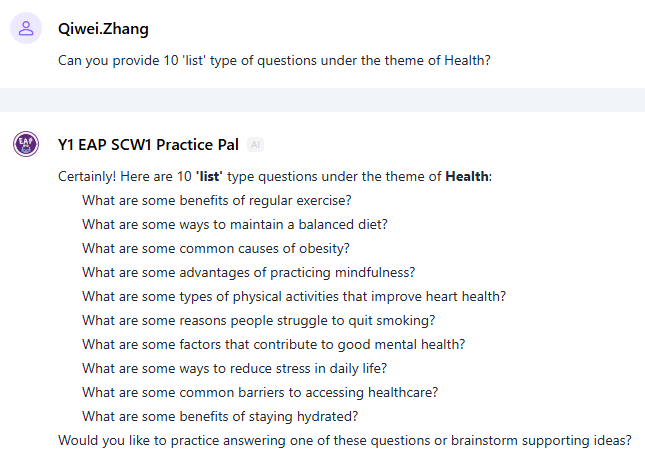Click the bold word 'Health' in reply
Image resolution: width=645 pixels, height=458 pixels.
pos(467,176)
